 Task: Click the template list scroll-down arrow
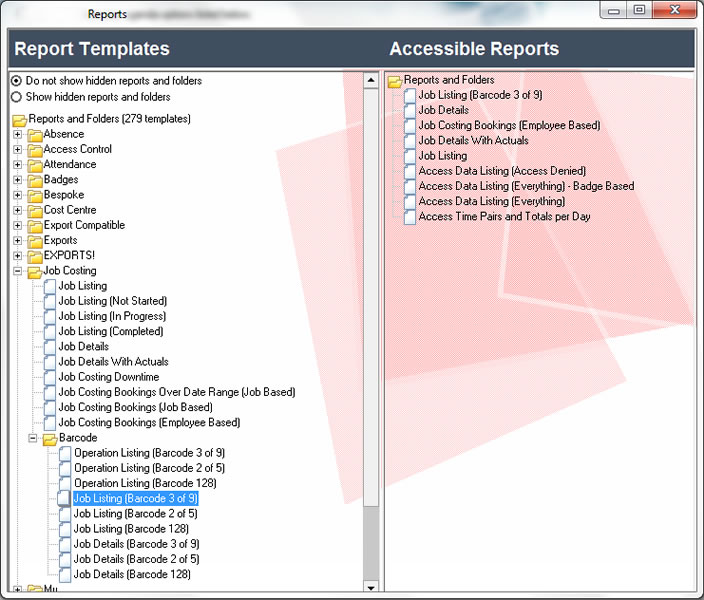370,588
